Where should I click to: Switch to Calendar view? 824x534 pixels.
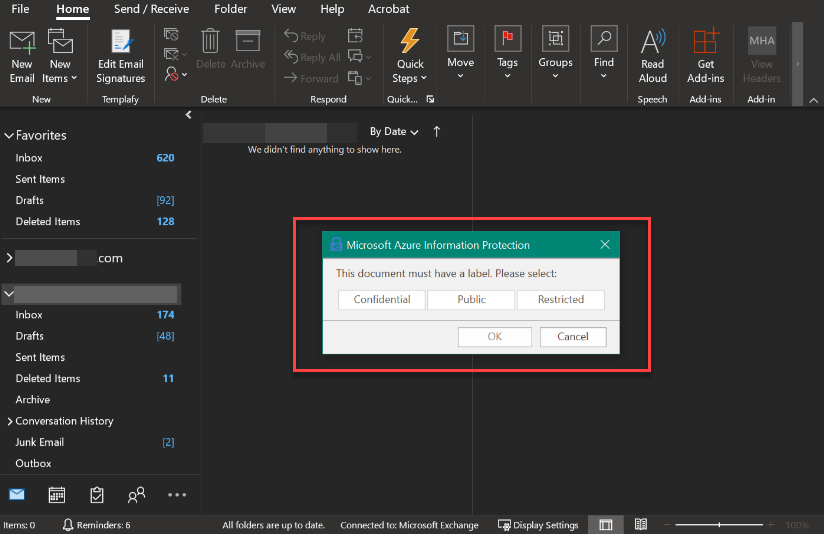click(57, 495)
